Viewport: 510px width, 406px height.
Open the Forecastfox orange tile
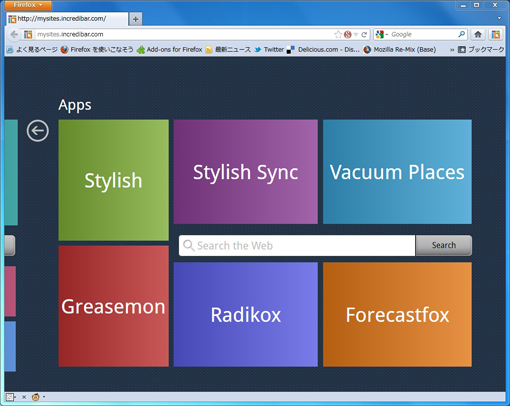click(397, 314)
